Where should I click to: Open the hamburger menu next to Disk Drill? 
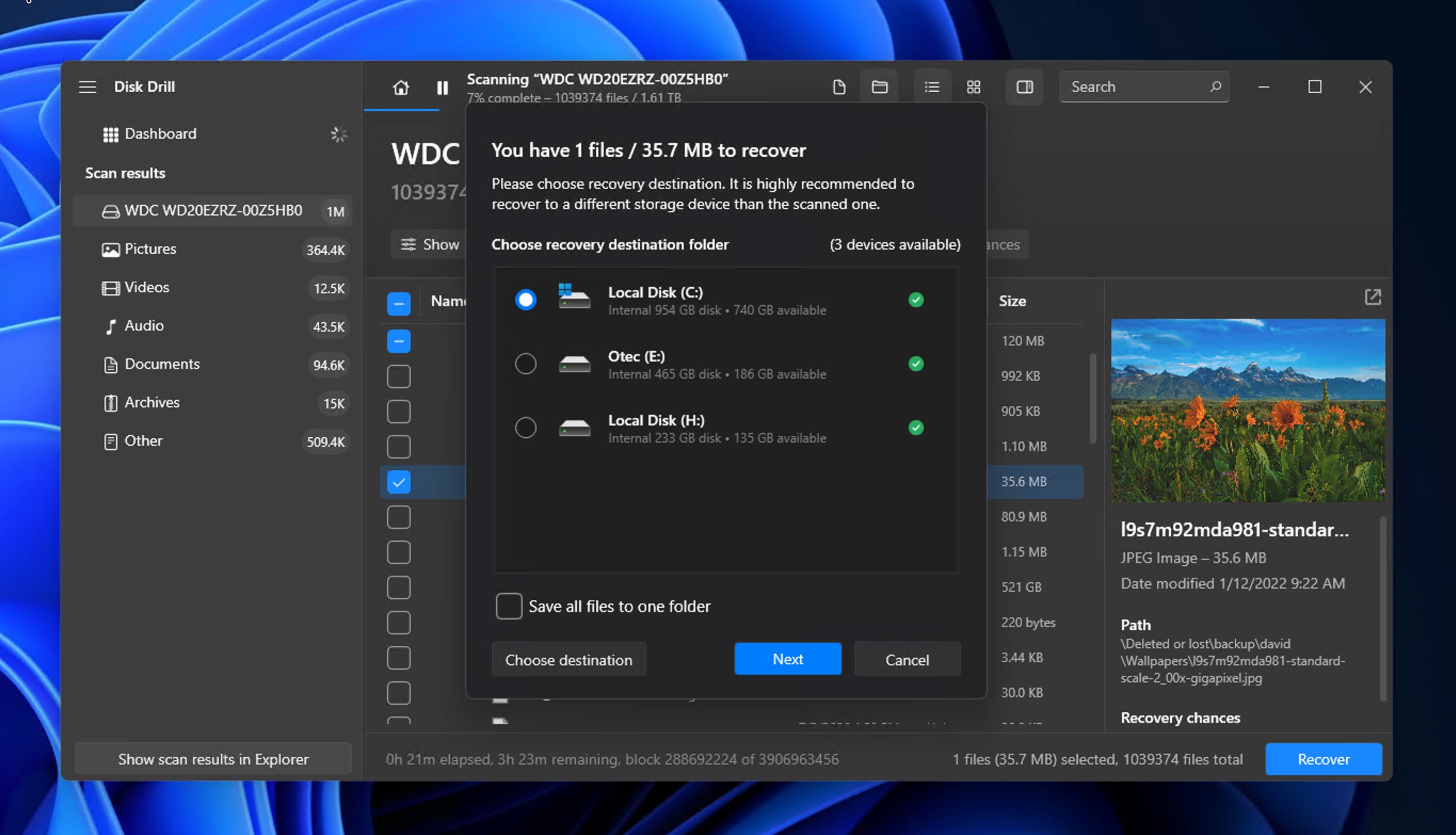[87, 86]
